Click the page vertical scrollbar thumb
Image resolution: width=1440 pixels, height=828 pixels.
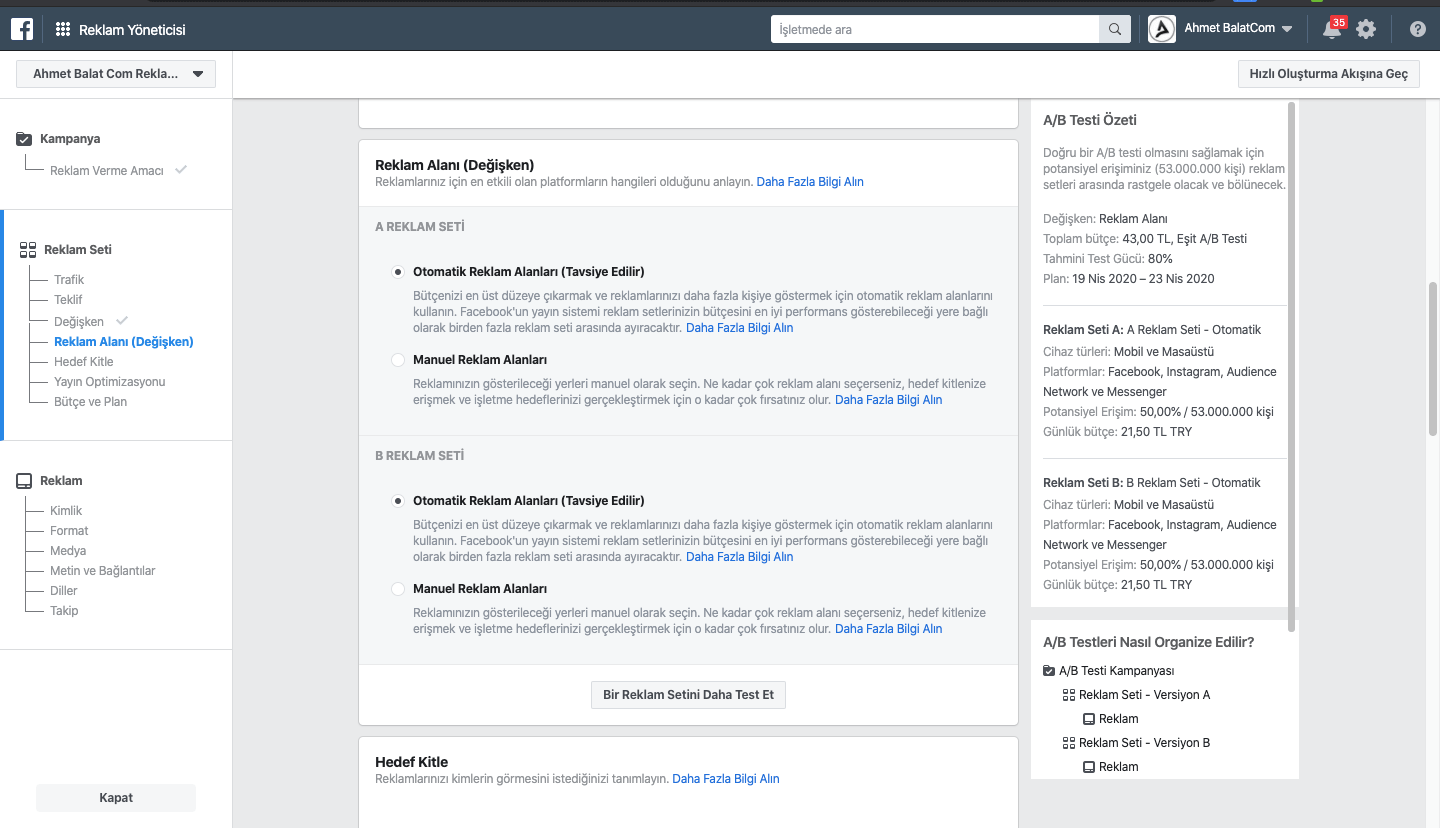(x=1432, y=360)
